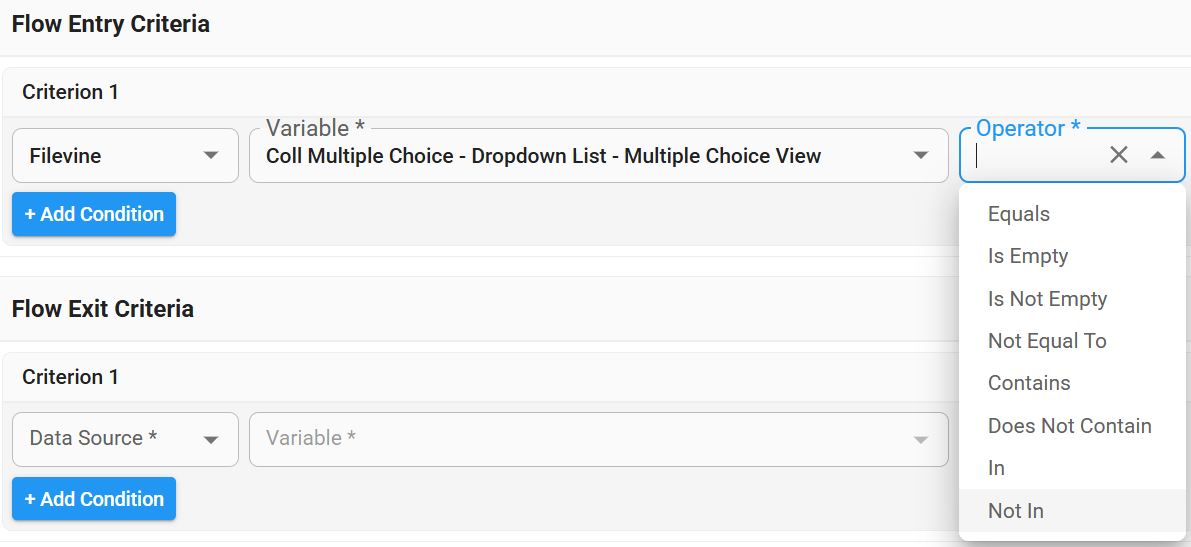Choose the Is Empty operator

tap(1028, 256)
